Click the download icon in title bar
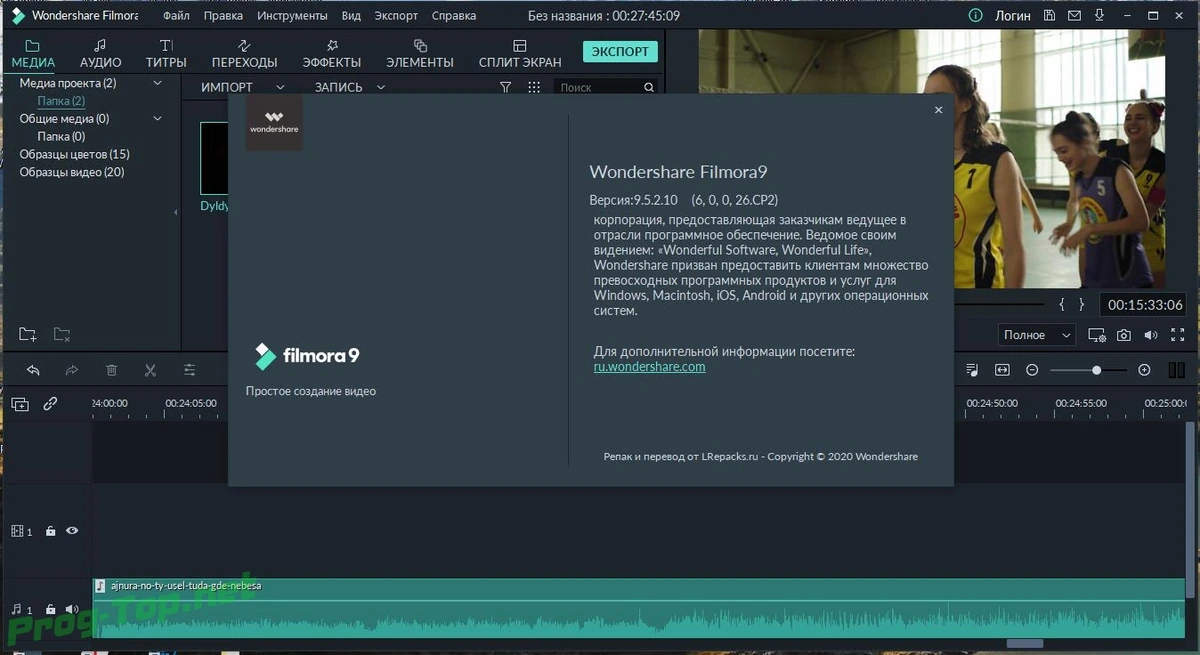Screen dimensions: 1200x655 (1100, 16)
